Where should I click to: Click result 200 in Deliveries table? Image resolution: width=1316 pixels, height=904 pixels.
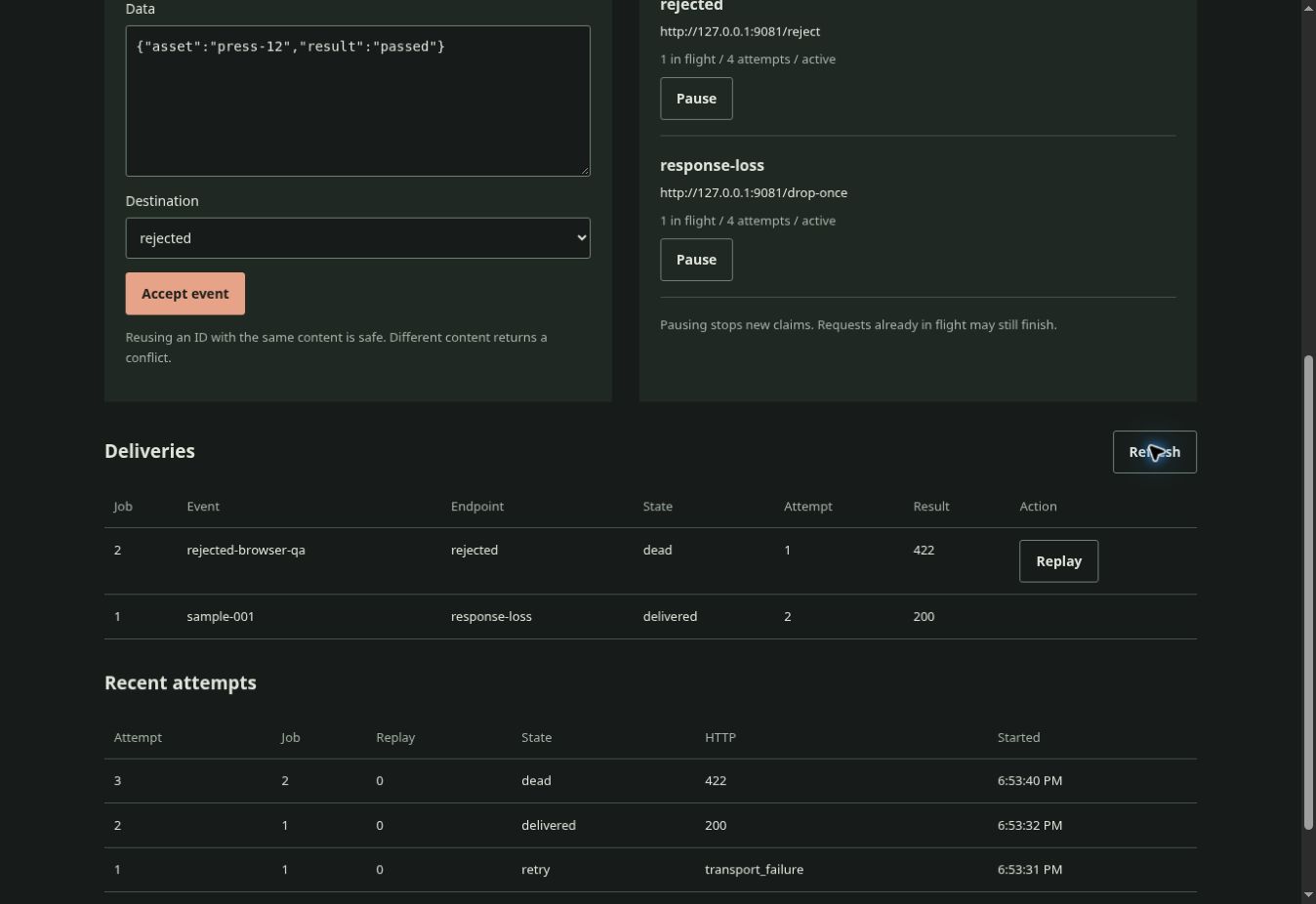(924, 616)
